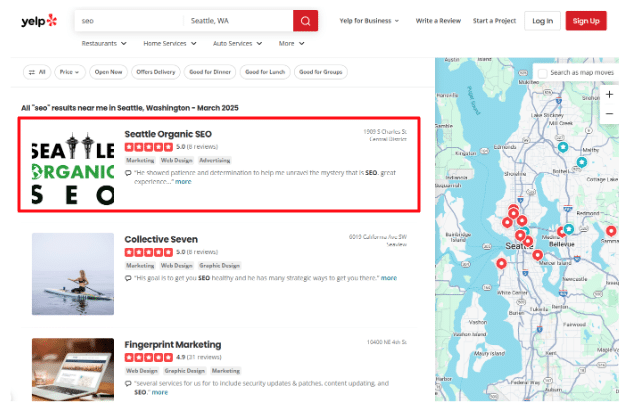Expand the Auto Services menu

[x=237, y=43]
